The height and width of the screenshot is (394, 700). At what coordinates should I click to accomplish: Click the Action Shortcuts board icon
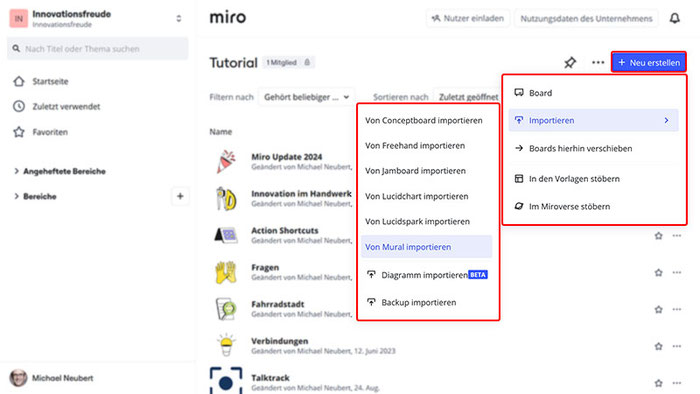(226, 235)
